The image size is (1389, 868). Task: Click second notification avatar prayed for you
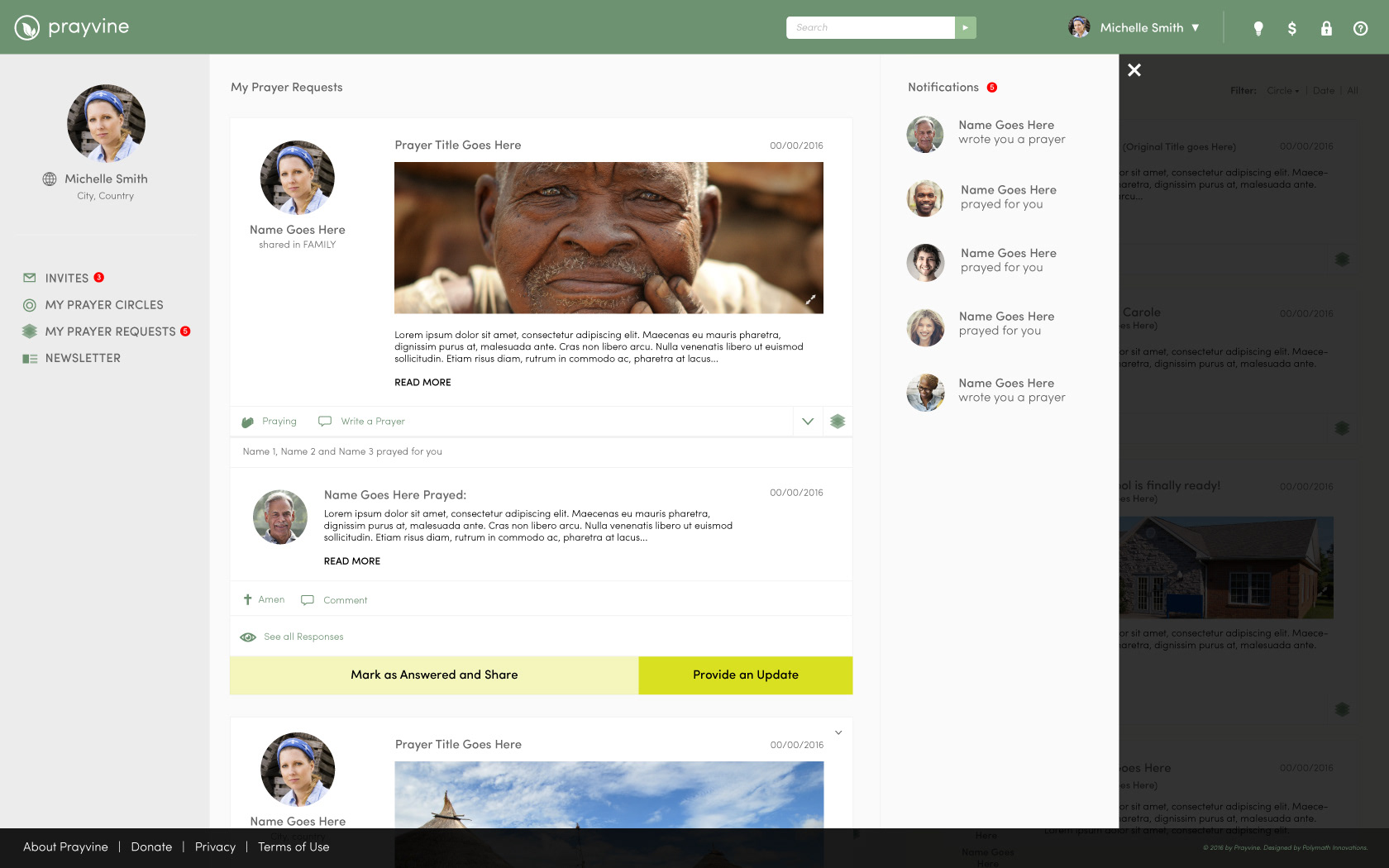click(925, 198)
